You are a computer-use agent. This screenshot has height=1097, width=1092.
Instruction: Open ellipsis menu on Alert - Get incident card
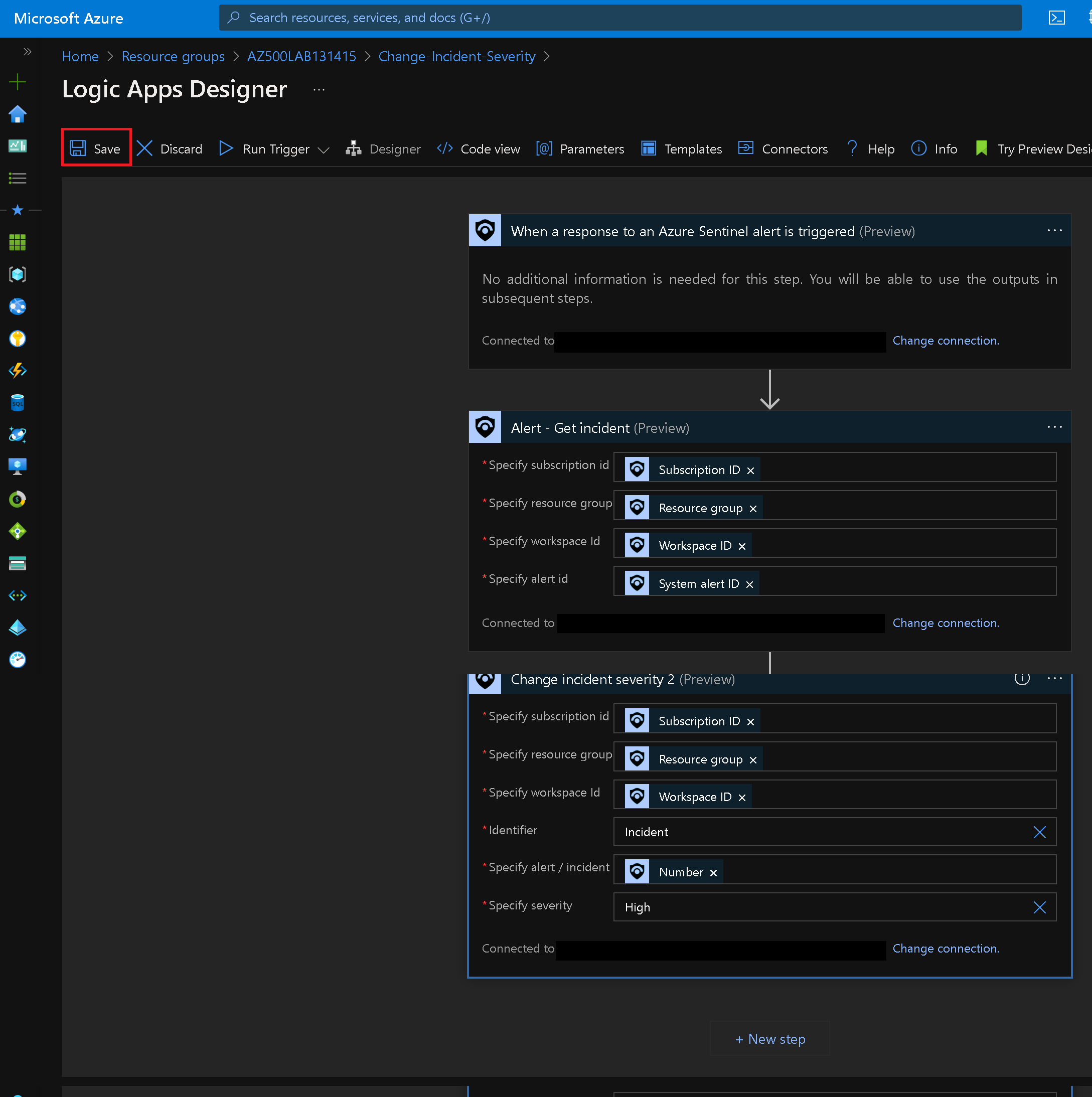1054,427
